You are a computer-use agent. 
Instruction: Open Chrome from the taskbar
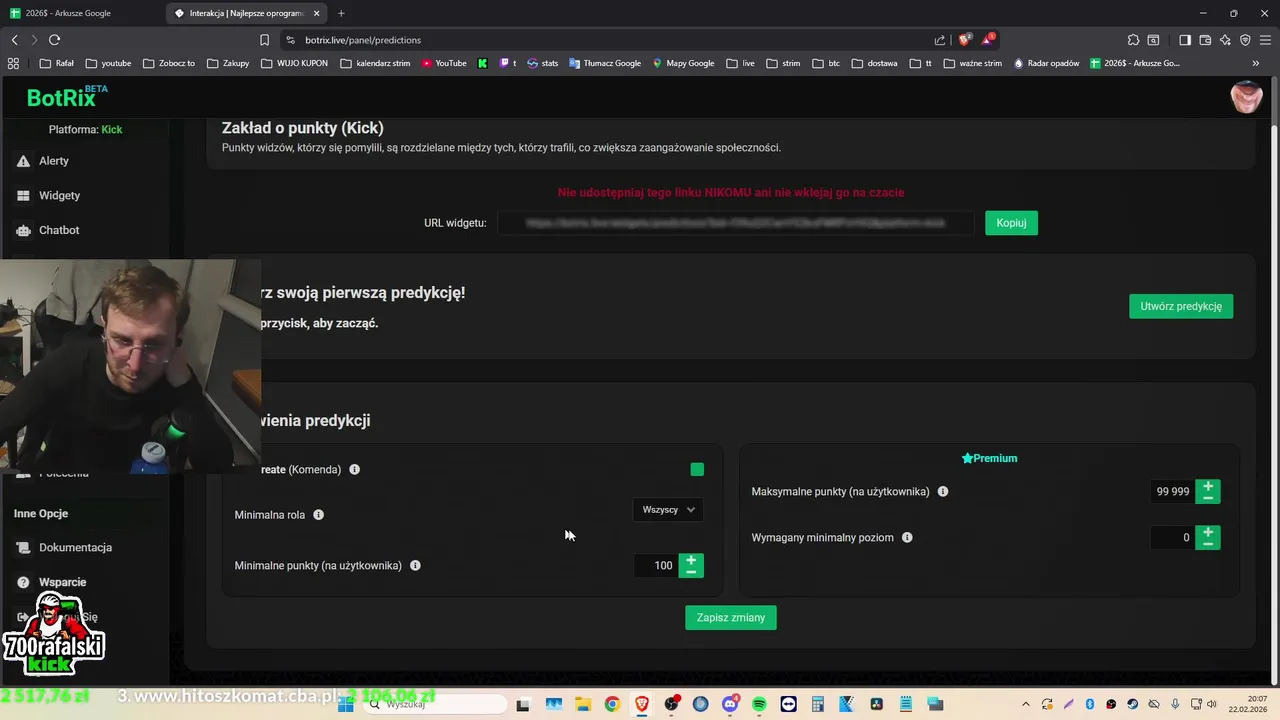click(612, 704)
